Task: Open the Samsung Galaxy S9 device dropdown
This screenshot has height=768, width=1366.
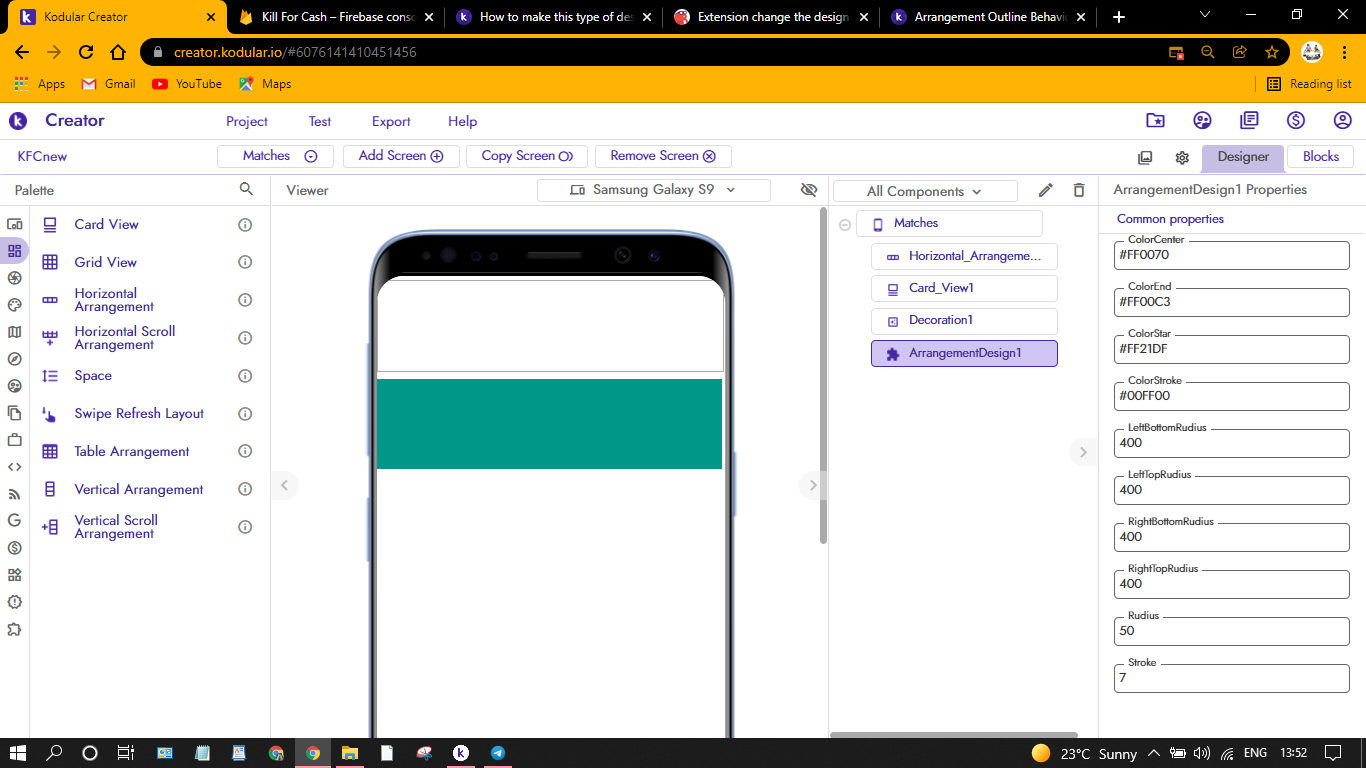Action: [653, 190]
